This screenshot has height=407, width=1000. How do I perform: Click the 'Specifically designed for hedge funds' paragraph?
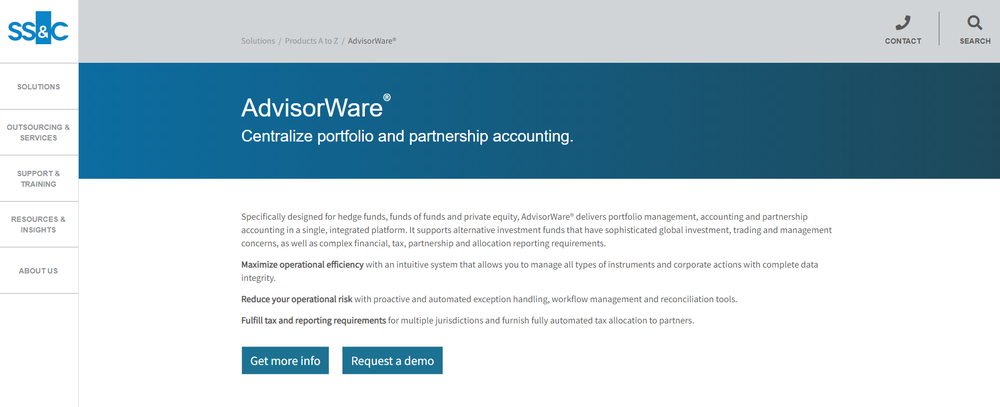pos(536,230)
